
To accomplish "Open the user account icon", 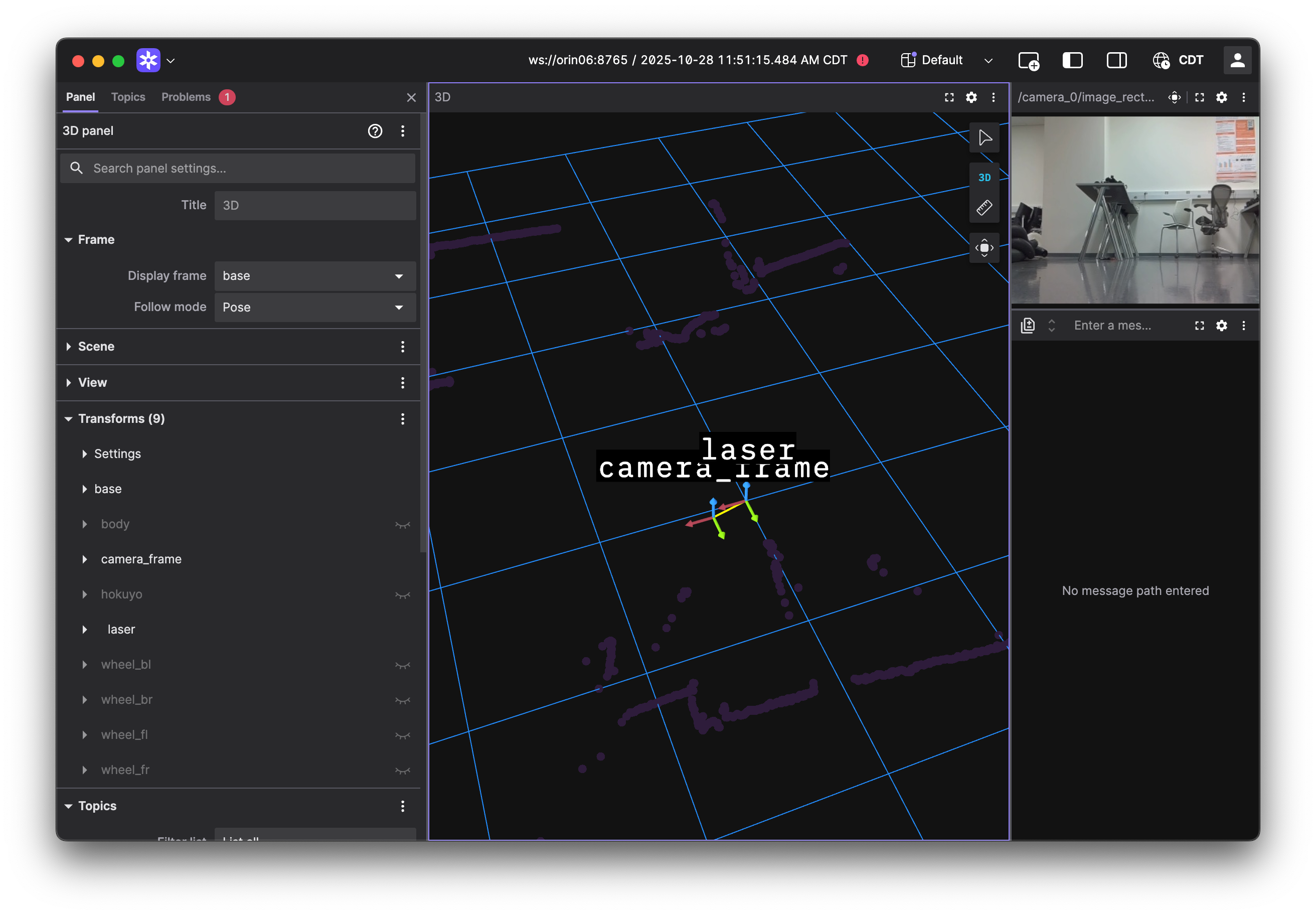I will 1237,60.
